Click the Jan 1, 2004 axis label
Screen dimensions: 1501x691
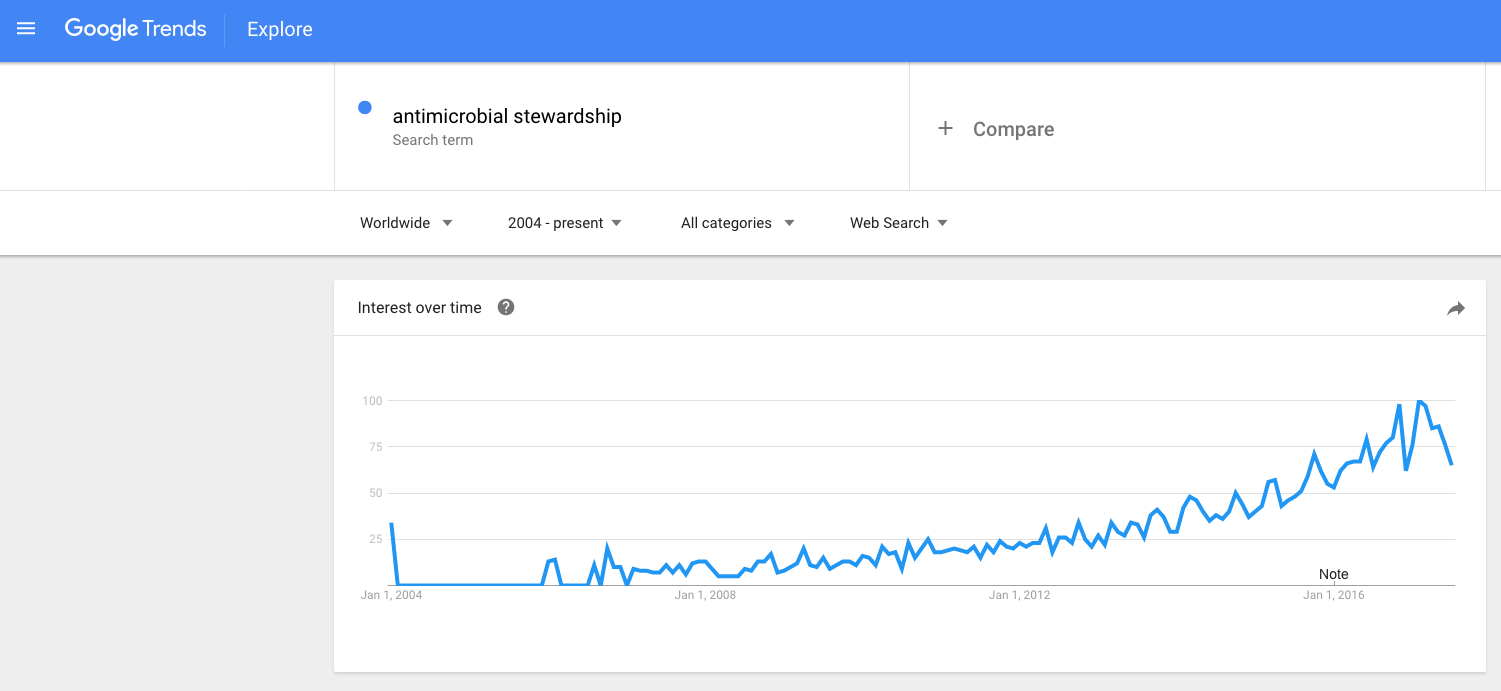(392, 596)
